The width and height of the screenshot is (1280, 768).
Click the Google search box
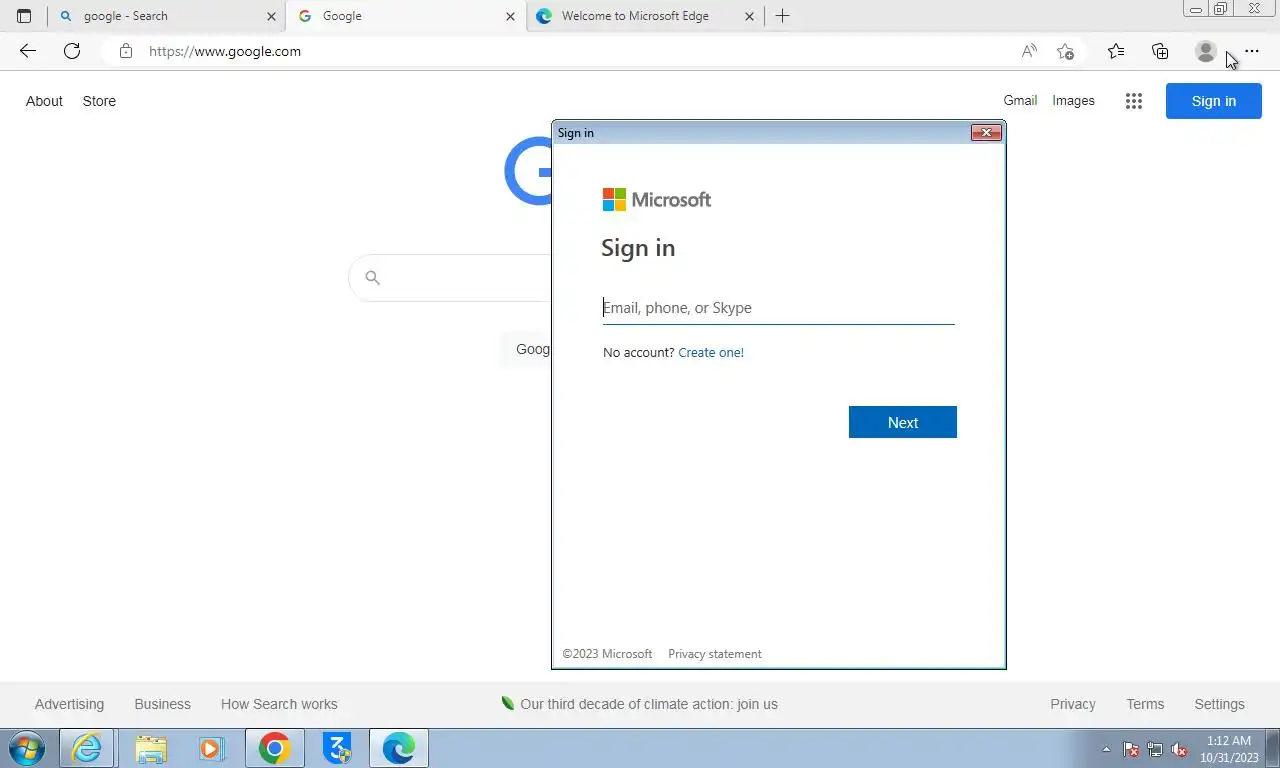click(x=450, y=278)
